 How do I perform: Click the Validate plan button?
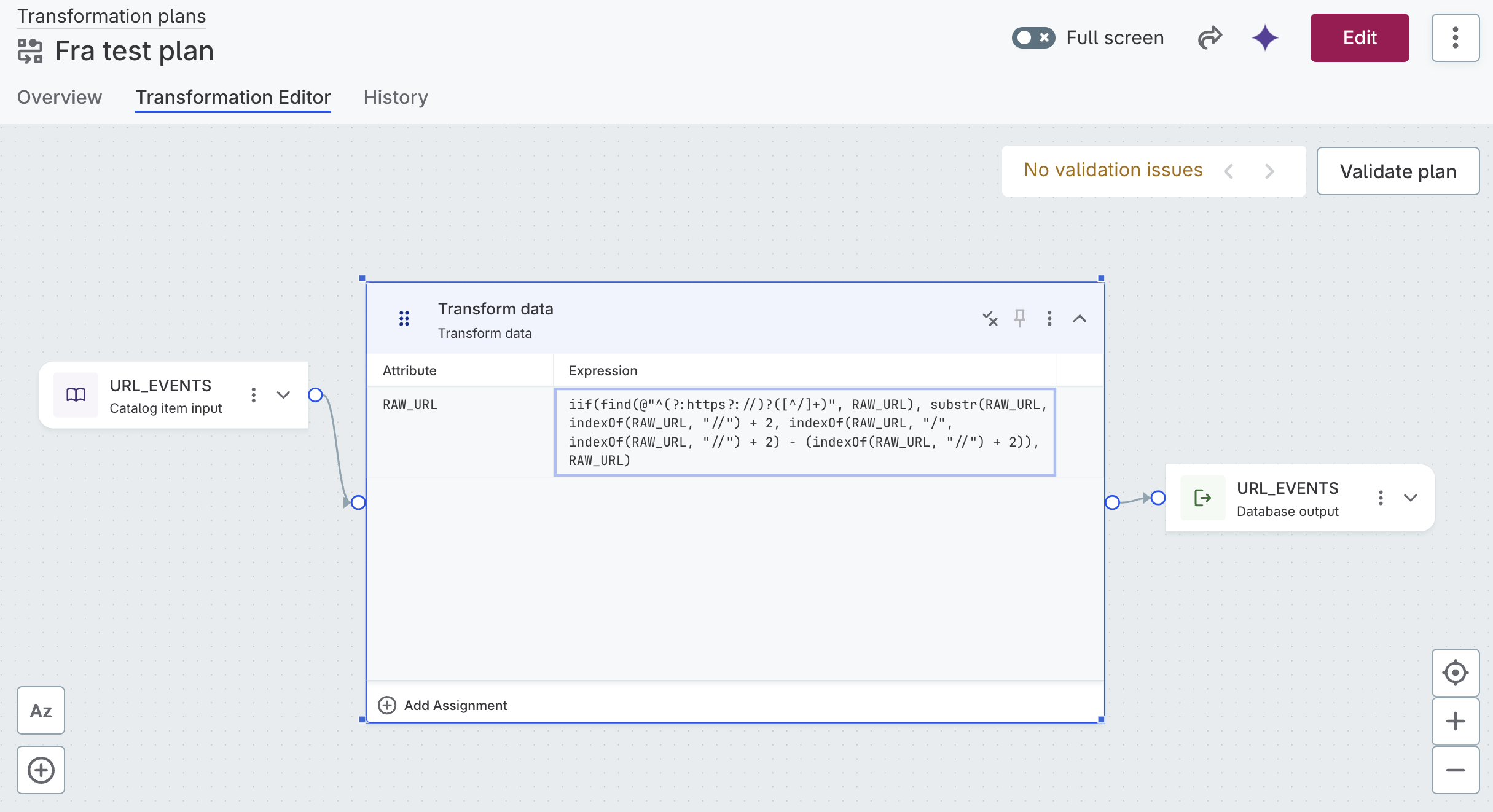tap(1398, 171)
